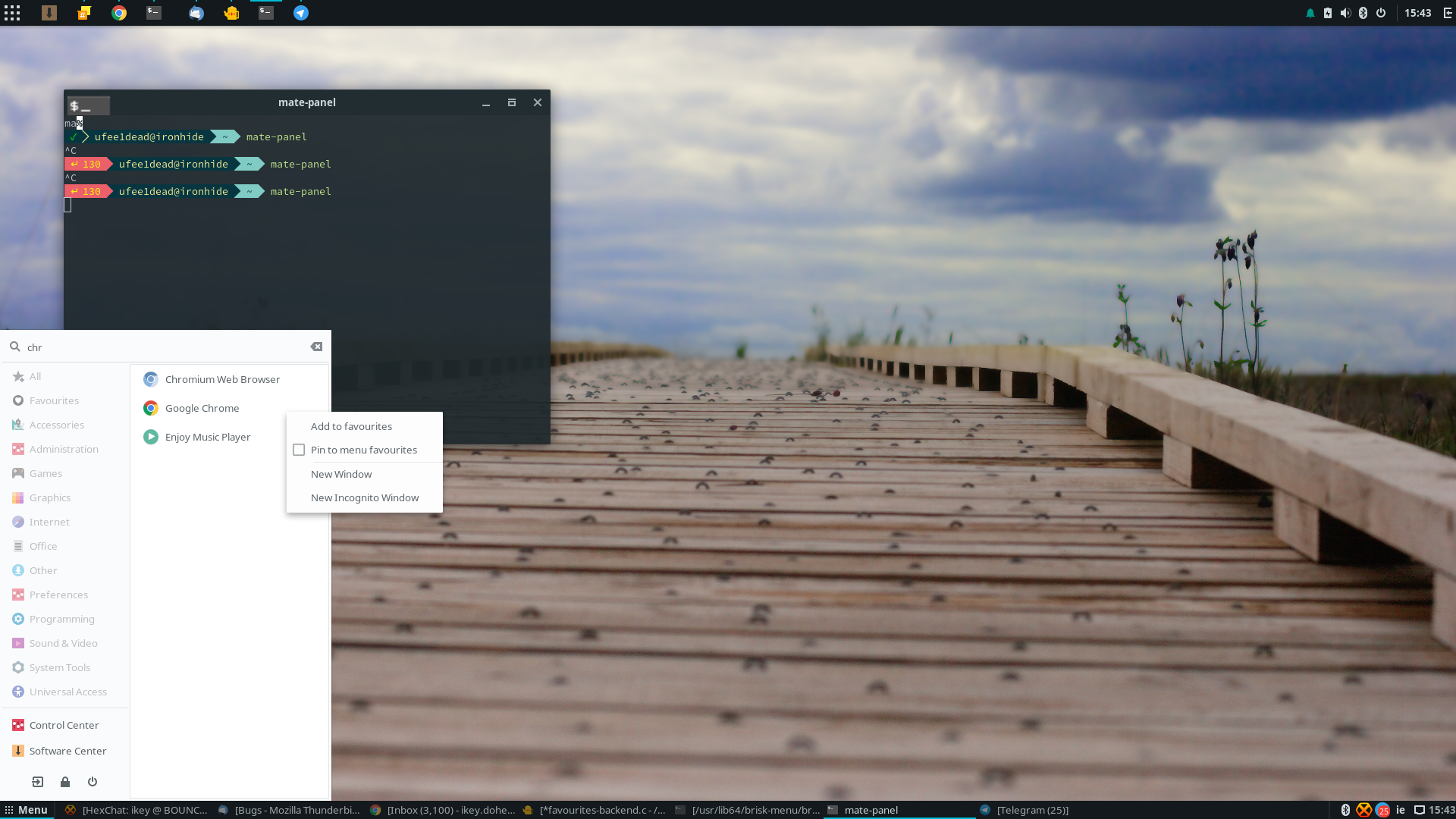Select the Sound & Video category
Viewport: 1456px width, 819px height.
[x=67, y=643]
